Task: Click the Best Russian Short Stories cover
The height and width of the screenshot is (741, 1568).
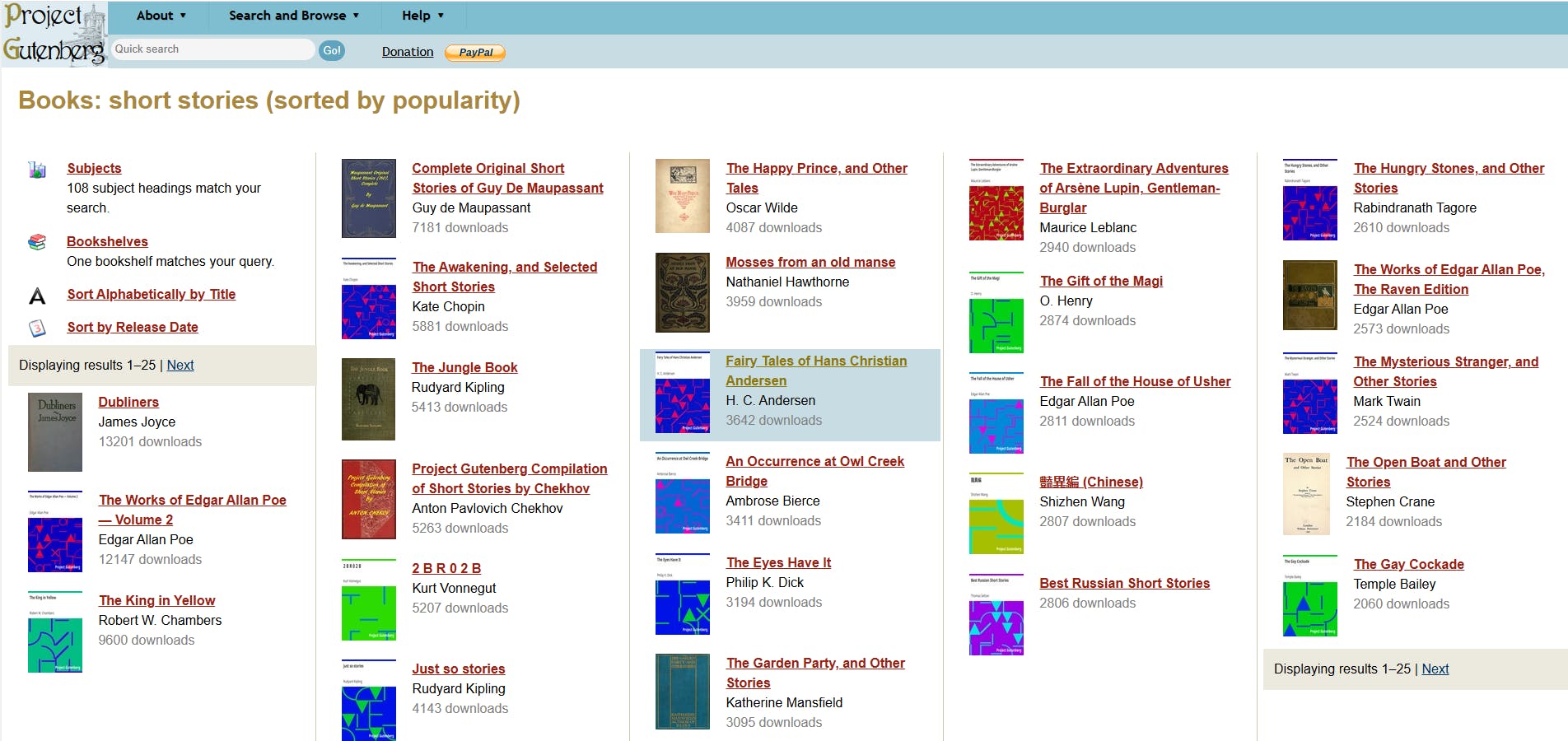Action: point(996,614)
